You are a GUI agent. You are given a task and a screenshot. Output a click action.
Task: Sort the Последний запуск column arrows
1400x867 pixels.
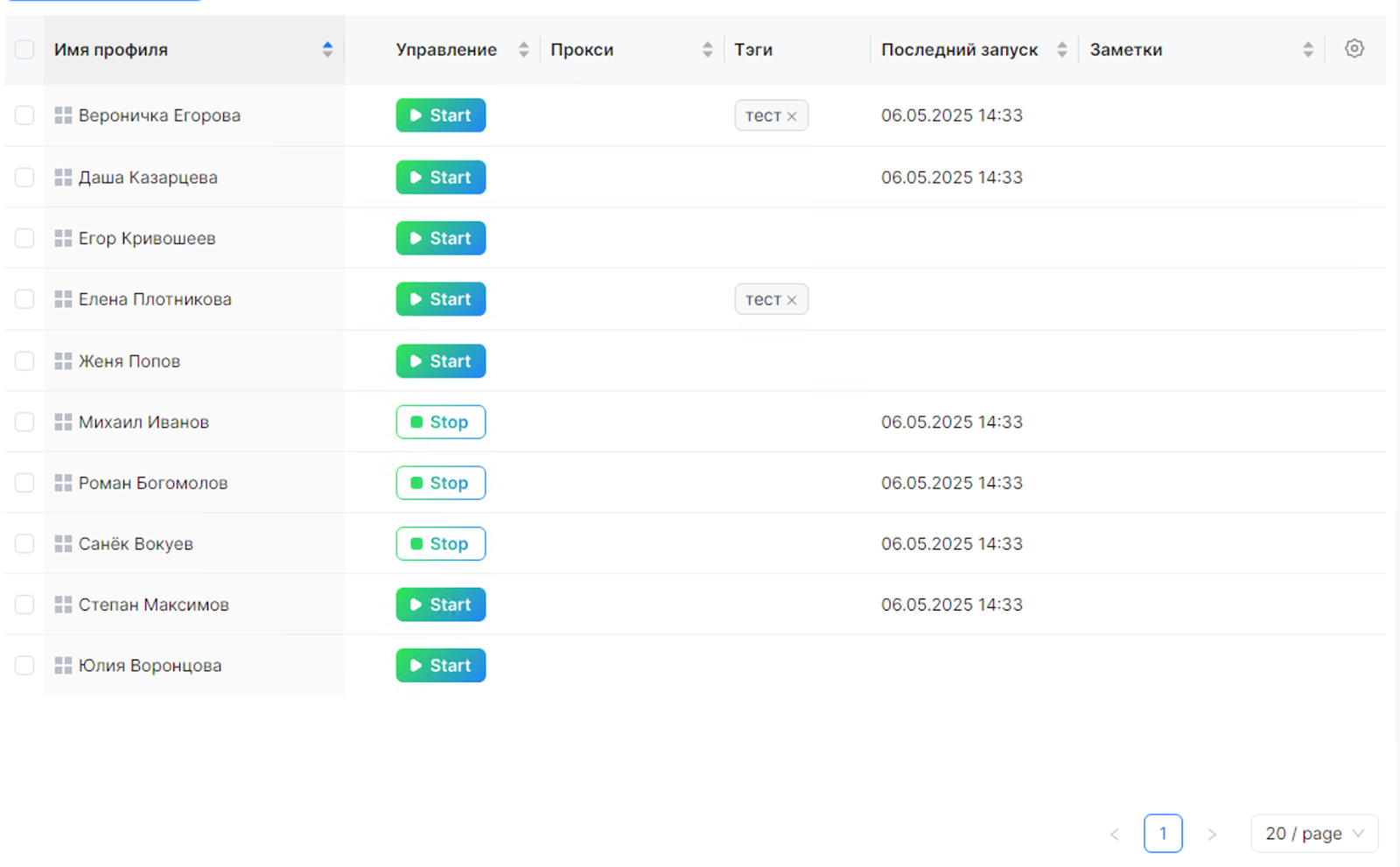click(x=1061, y=49)
